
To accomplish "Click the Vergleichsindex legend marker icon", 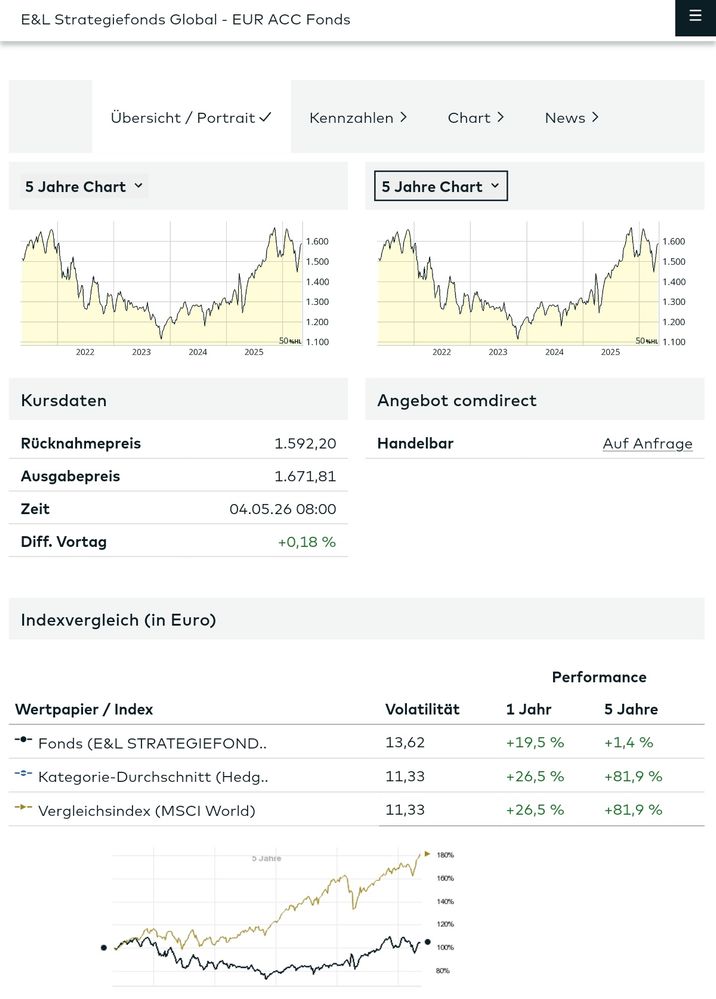I will (23, 807).
